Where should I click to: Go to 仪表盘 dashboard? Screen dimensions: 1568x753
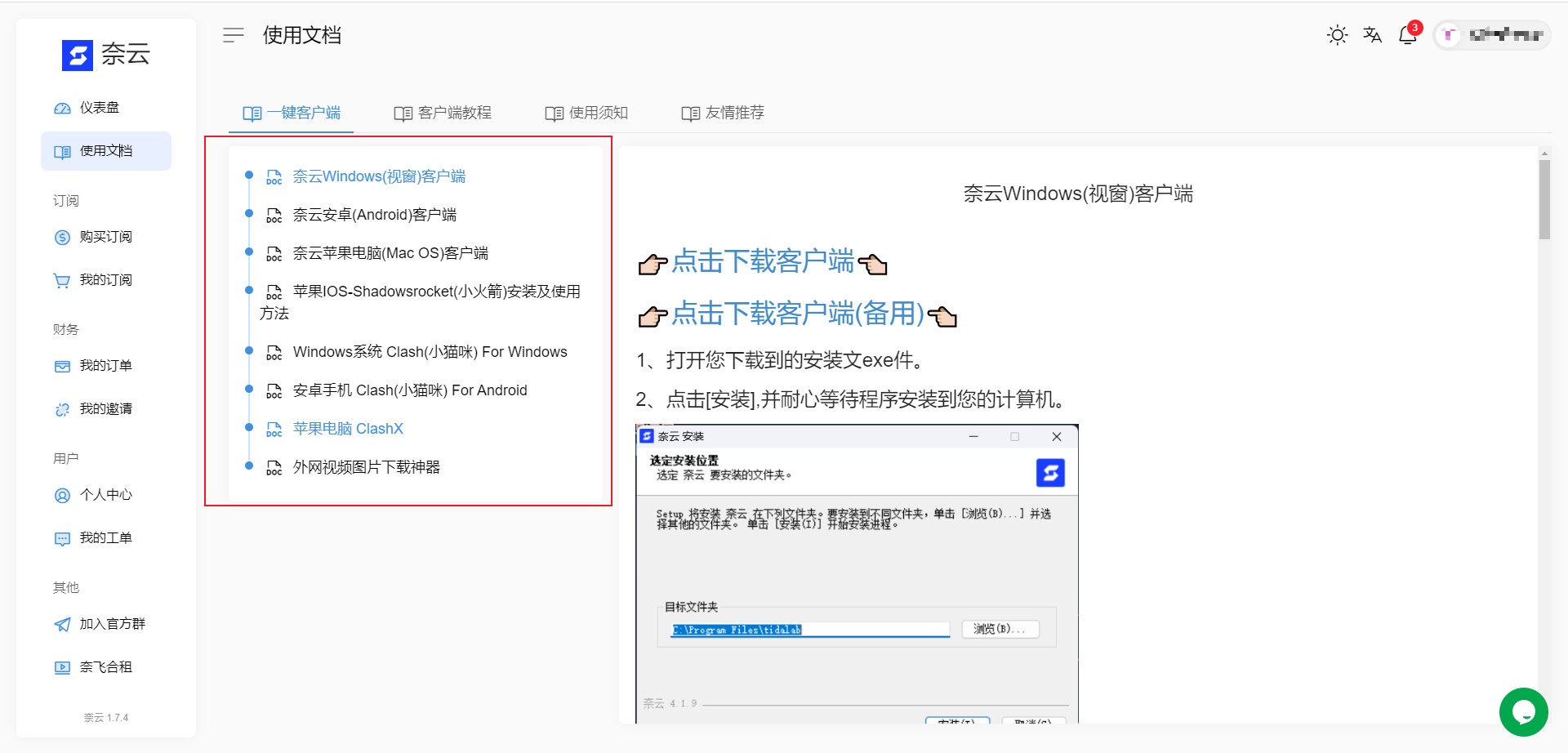pyautogui.click(x=106, y=108)
